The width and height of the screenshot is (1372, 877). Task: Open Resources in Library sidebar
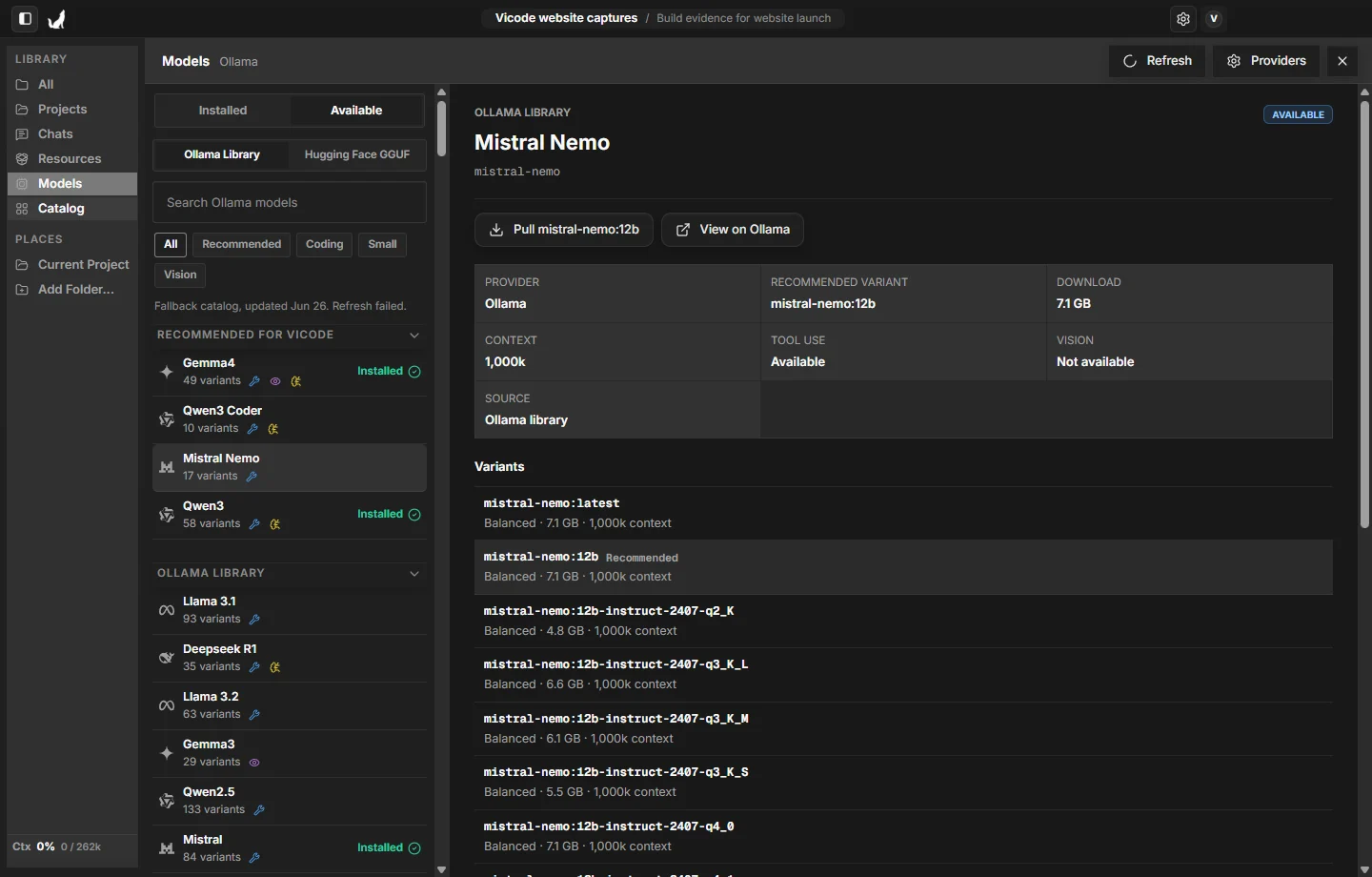[72, 159]
